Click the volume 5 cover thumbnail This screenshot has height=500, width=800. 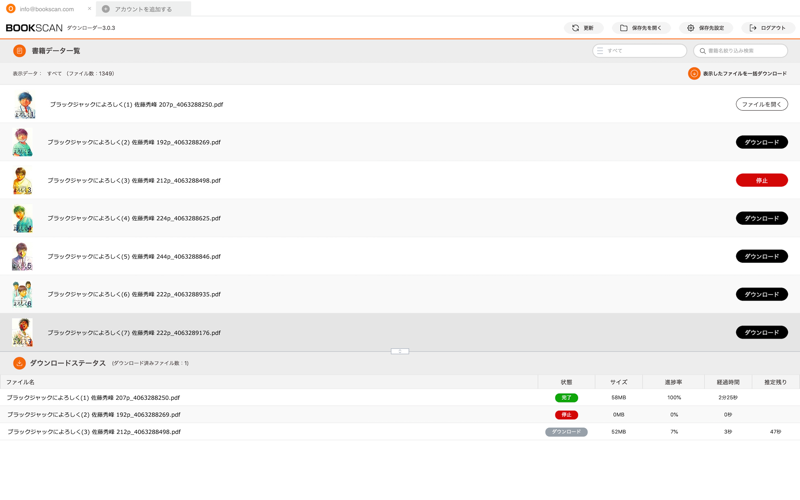(22, 256)
